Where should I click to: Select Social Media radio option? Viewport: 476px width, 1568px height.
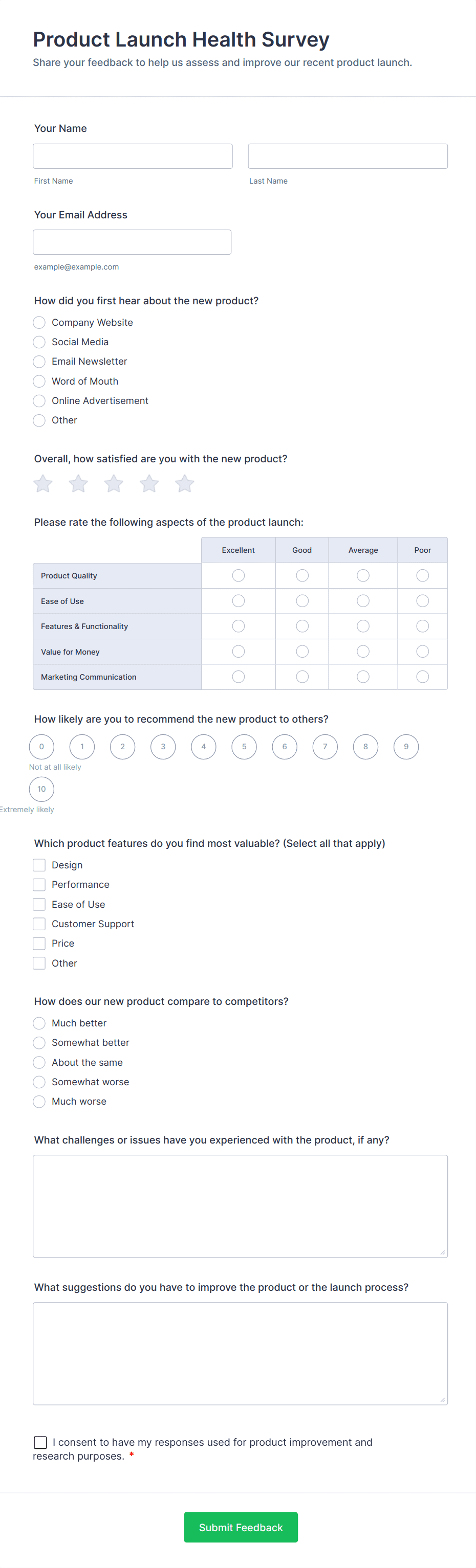tap(39, 342)
